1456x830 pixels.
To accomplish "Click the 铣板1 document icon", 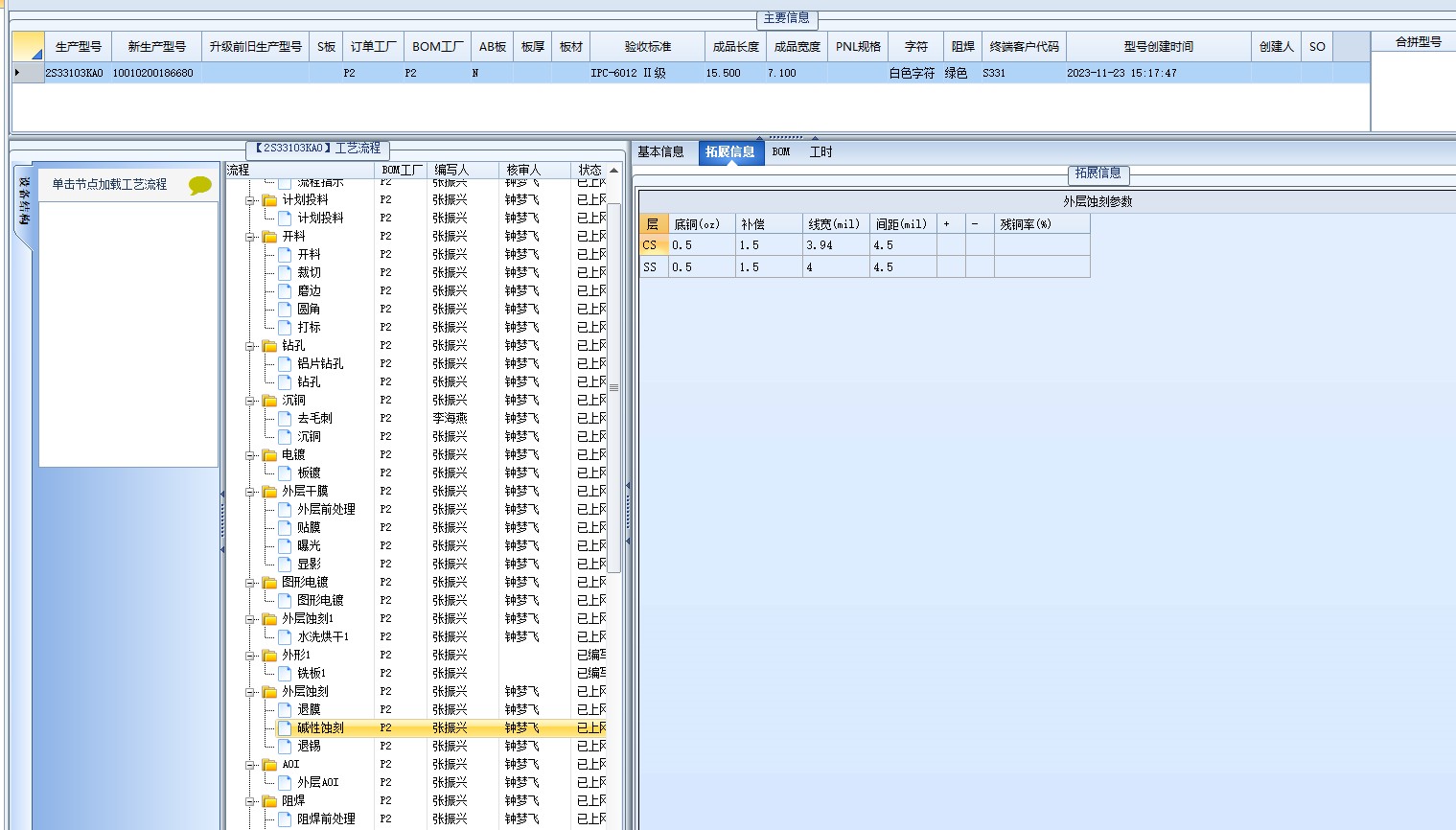I will (x=285, y=674).
